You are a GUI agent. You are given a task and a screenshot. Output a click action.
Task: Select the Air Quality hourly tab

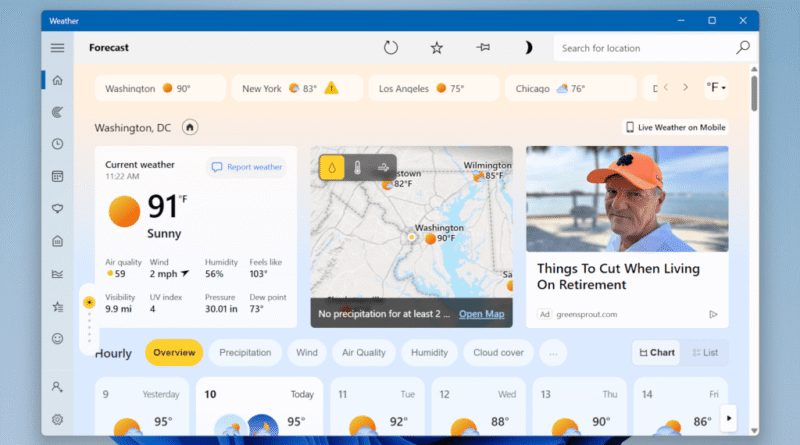click(x=364, y=353)
